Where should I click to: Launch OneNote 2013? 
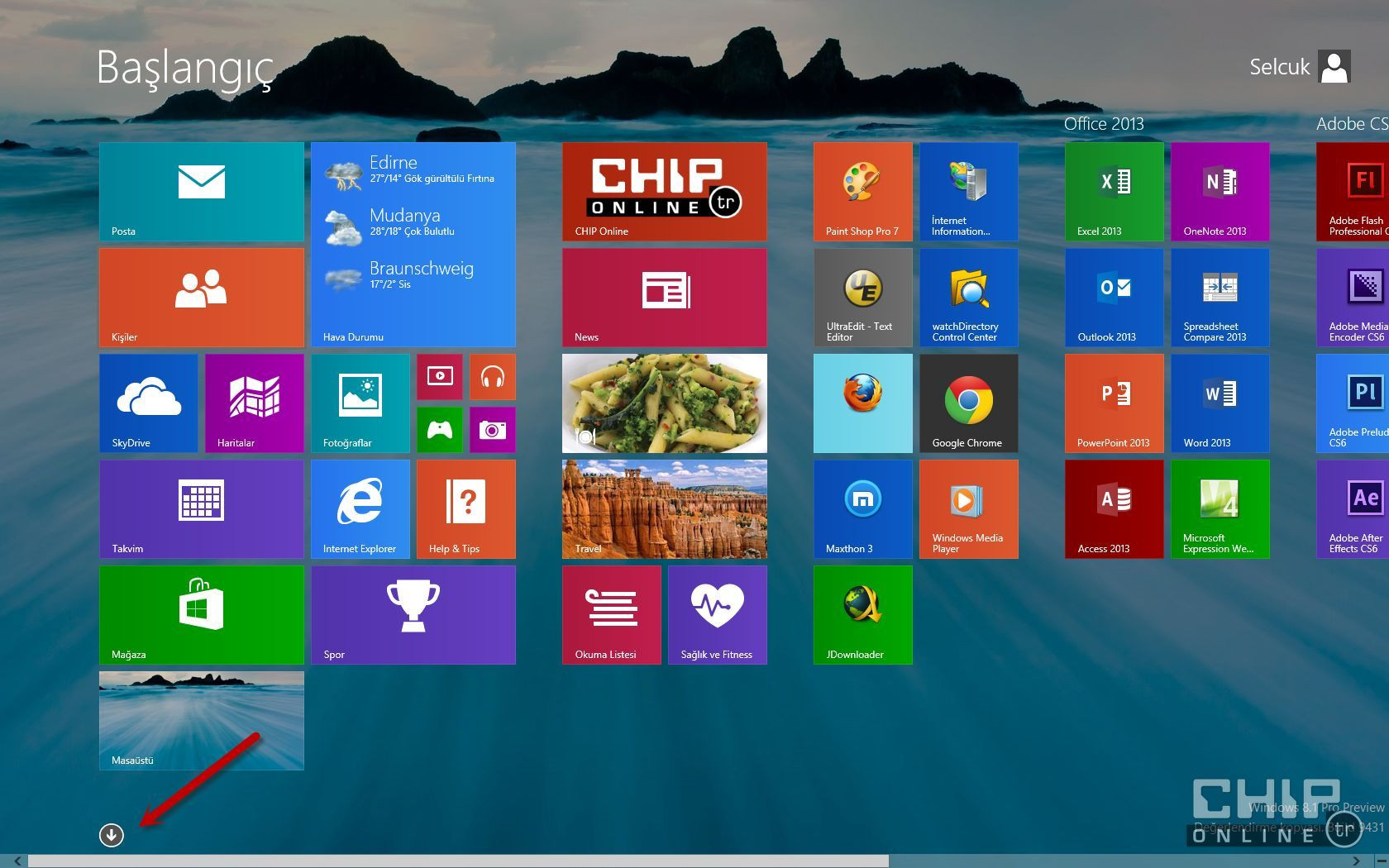point(1220,192)
